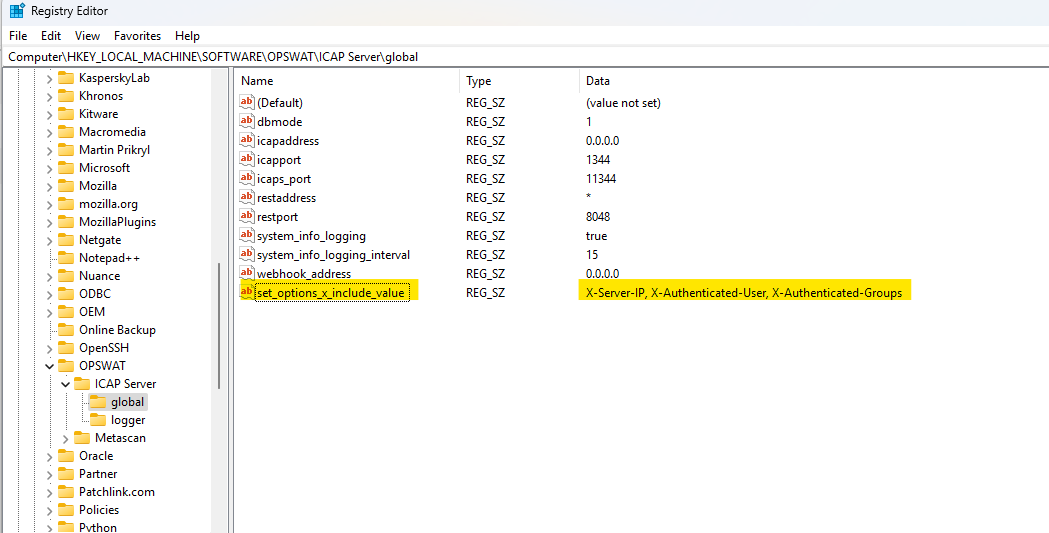Image resolution: width=1049 pixels, height=533 pixels.
Task: Select the Metascan tree key
Action: tap(120, 438)
